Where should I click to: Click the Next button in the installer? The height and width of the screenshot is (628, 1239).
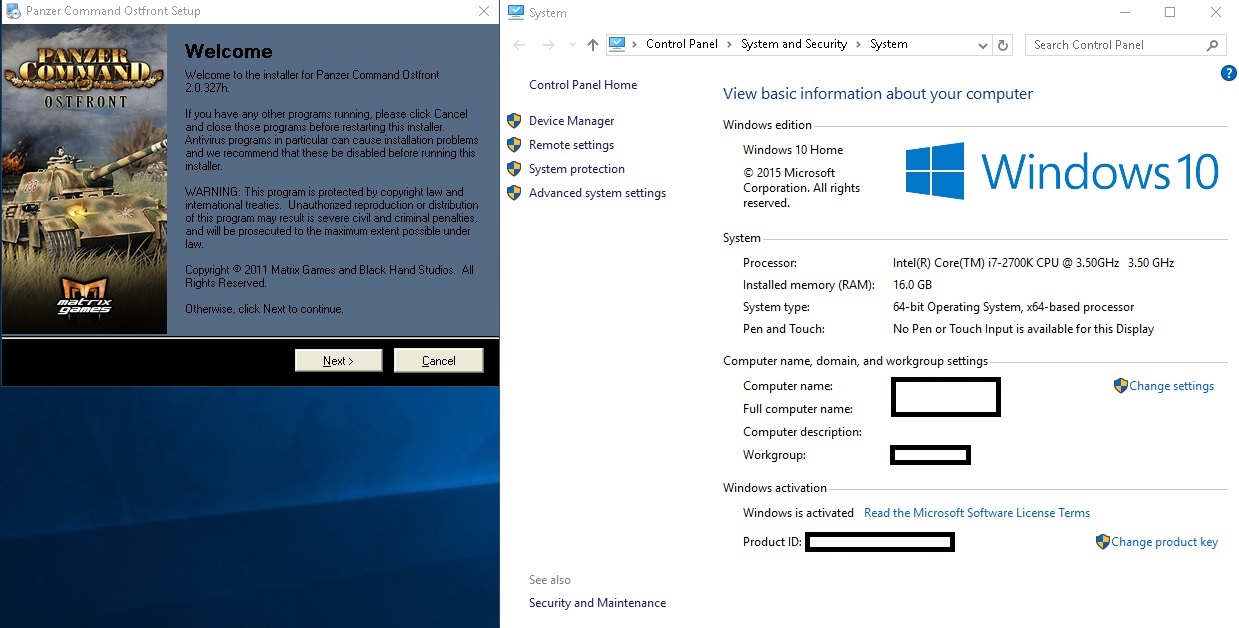pos(338,361)
